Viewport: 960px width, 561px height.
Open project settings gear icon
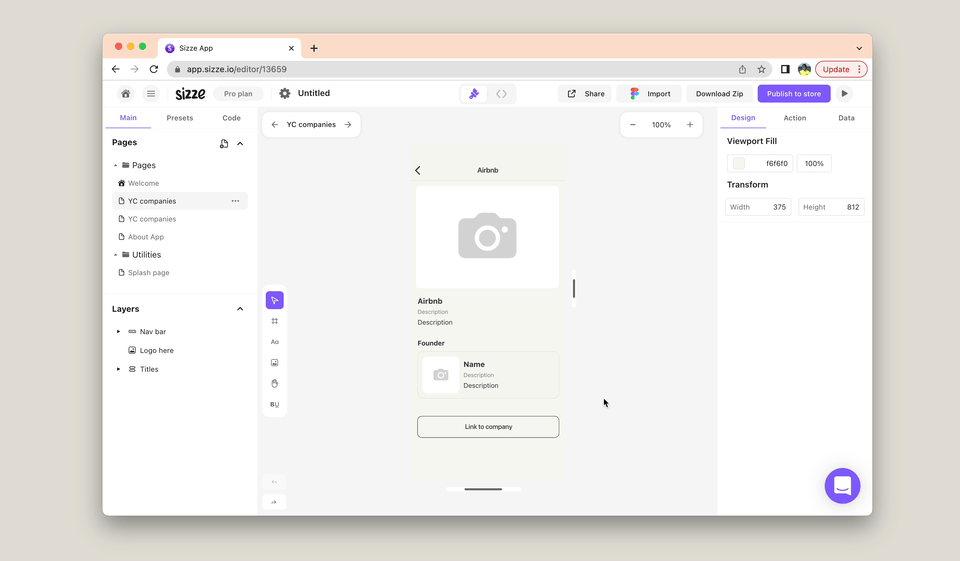pyautogui.click(x=285, y=94)
